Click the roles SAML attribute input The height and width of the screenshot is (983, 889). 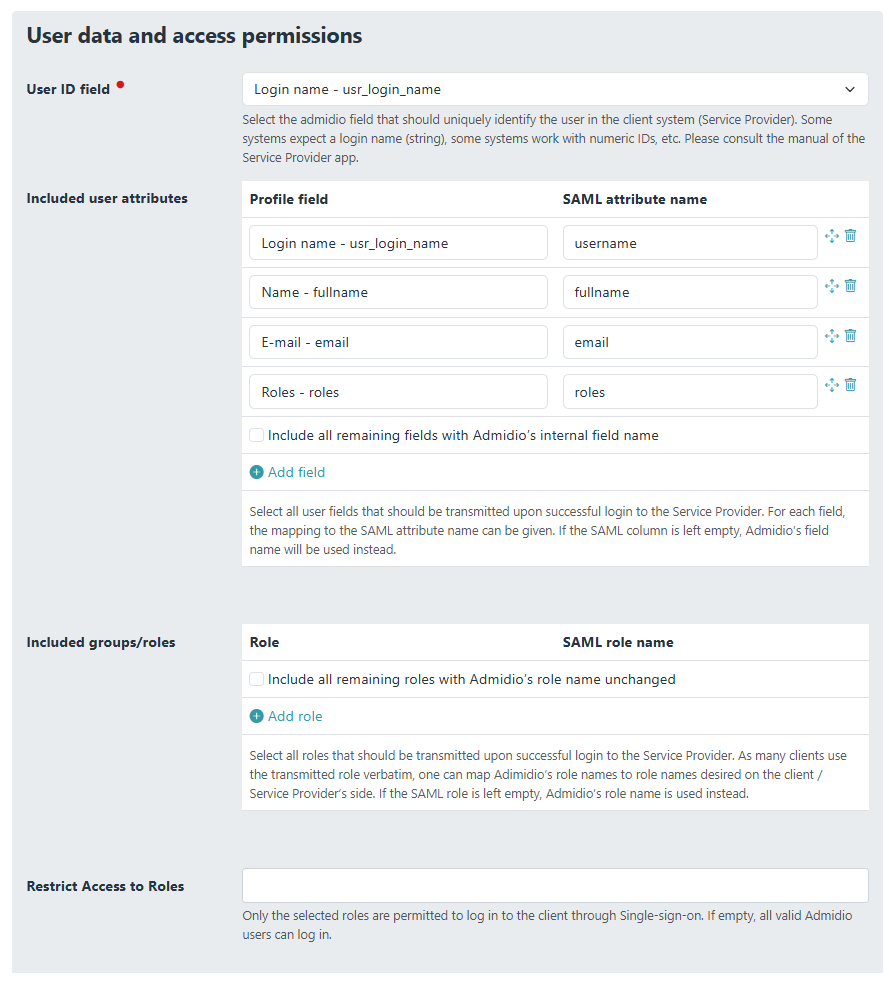coord(690,392)
